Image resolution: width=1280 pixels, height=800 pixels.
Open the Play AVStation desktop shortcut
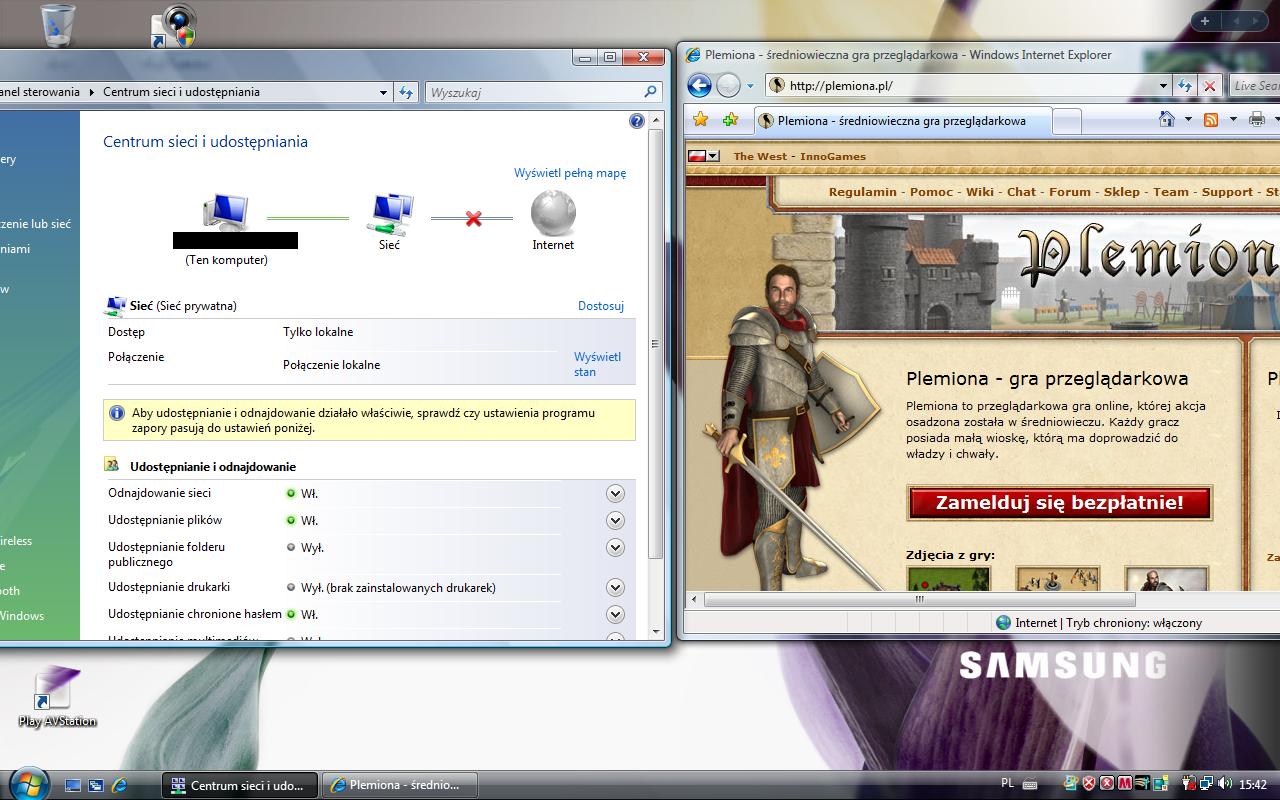(57, 697)
